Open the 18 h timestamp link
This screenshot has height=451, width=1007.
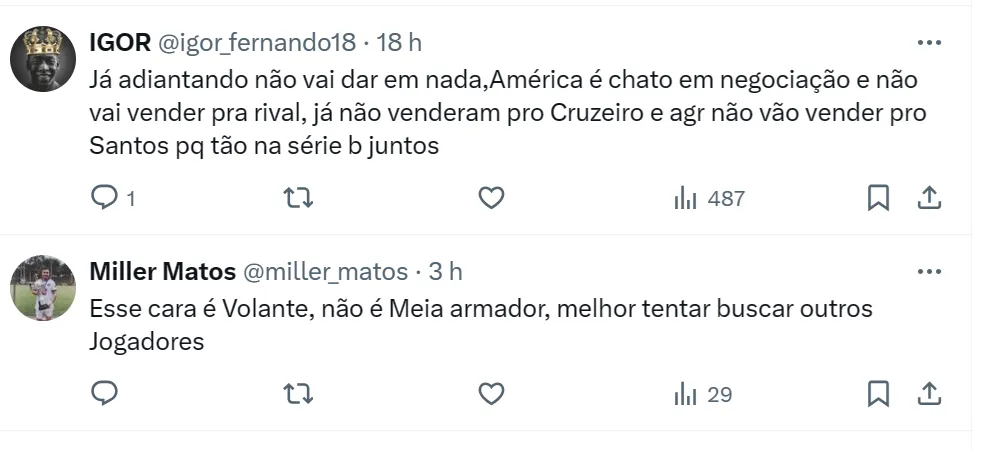[x=399, y=43]
